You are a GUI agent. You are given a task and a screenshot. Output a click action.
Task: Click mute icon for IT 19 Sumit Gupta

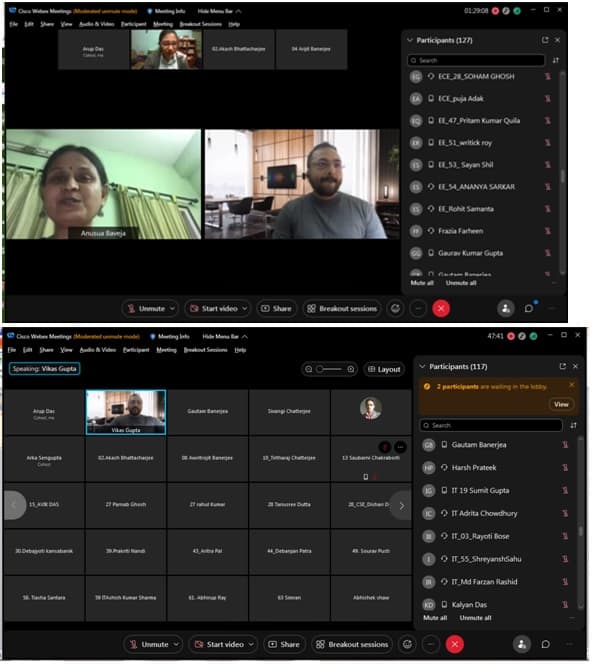coord(565,491)
